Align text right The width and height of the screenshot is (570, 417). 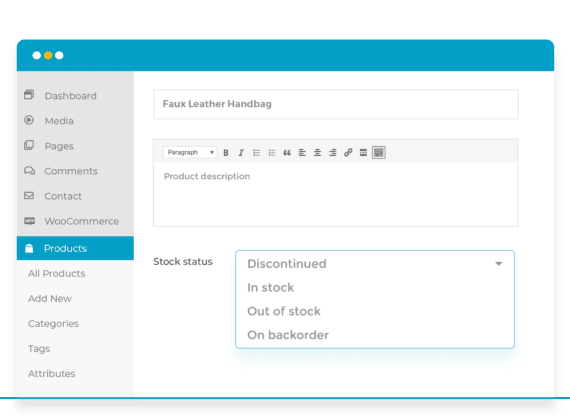[x=333, y=153]
